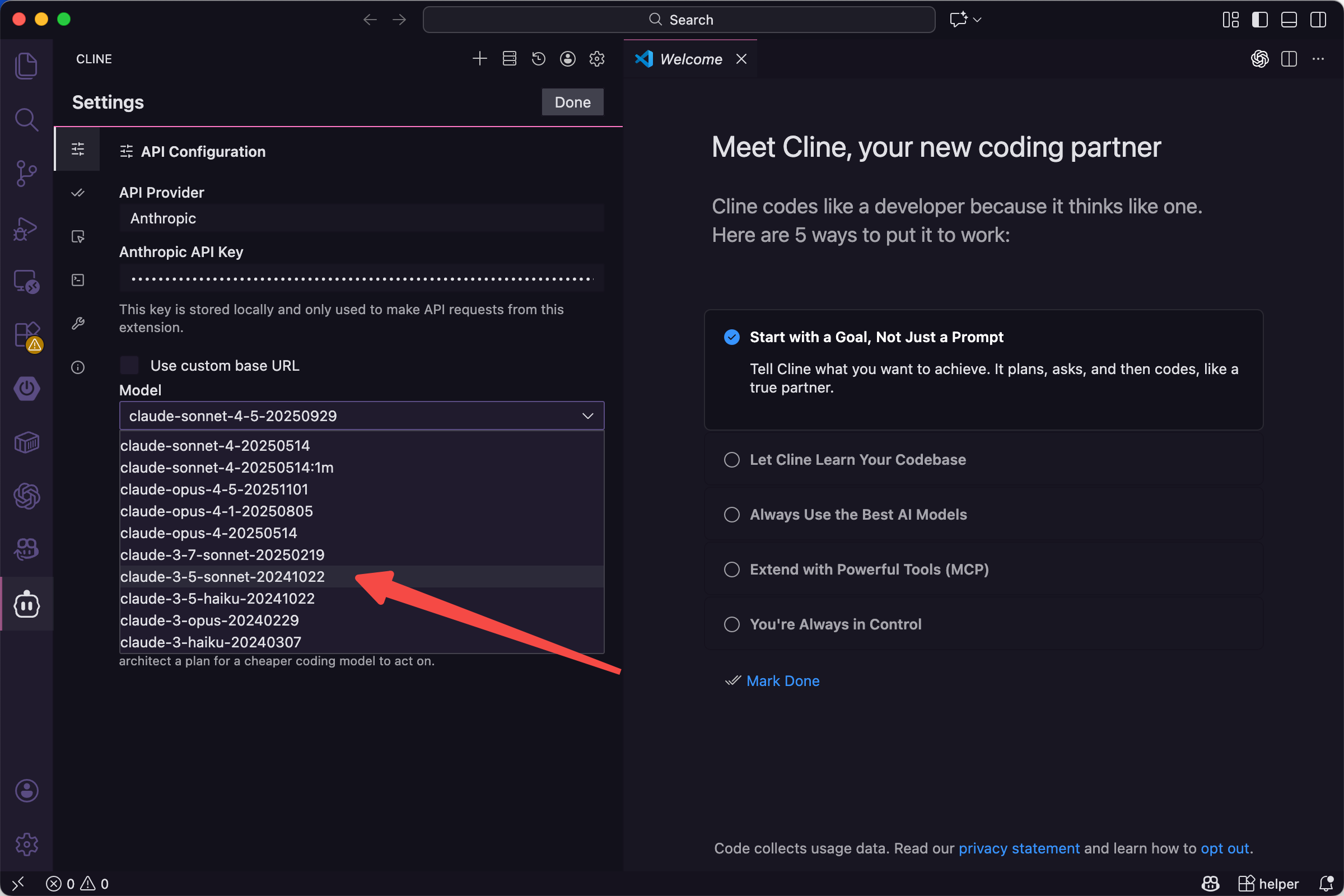
Task: Choose claude-sonnet-4-20250514:1m model option
Action: click(x=362, y=468)
